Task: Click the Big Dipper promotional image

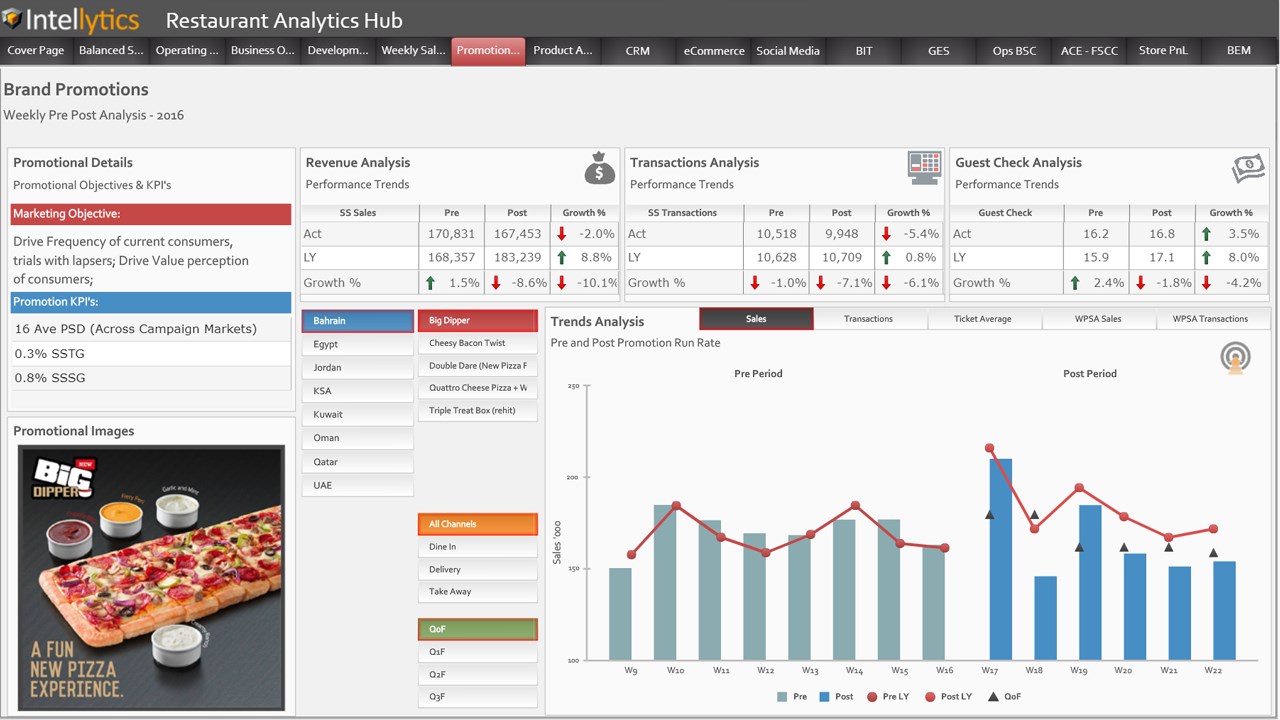Action: click(x=151, y=577)
